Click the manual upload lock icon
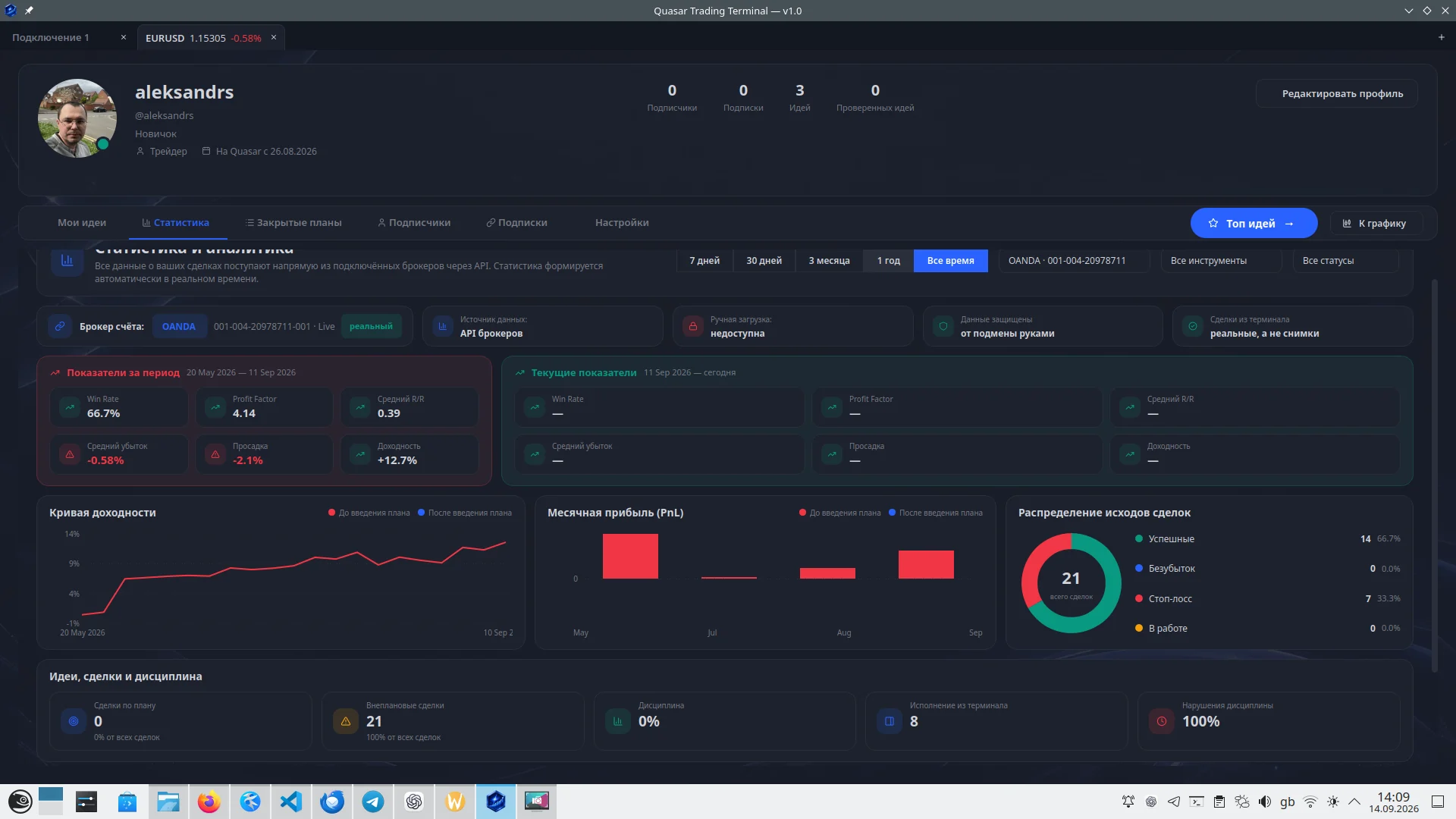The image size is (1456, 819). (x=692, y=326)
